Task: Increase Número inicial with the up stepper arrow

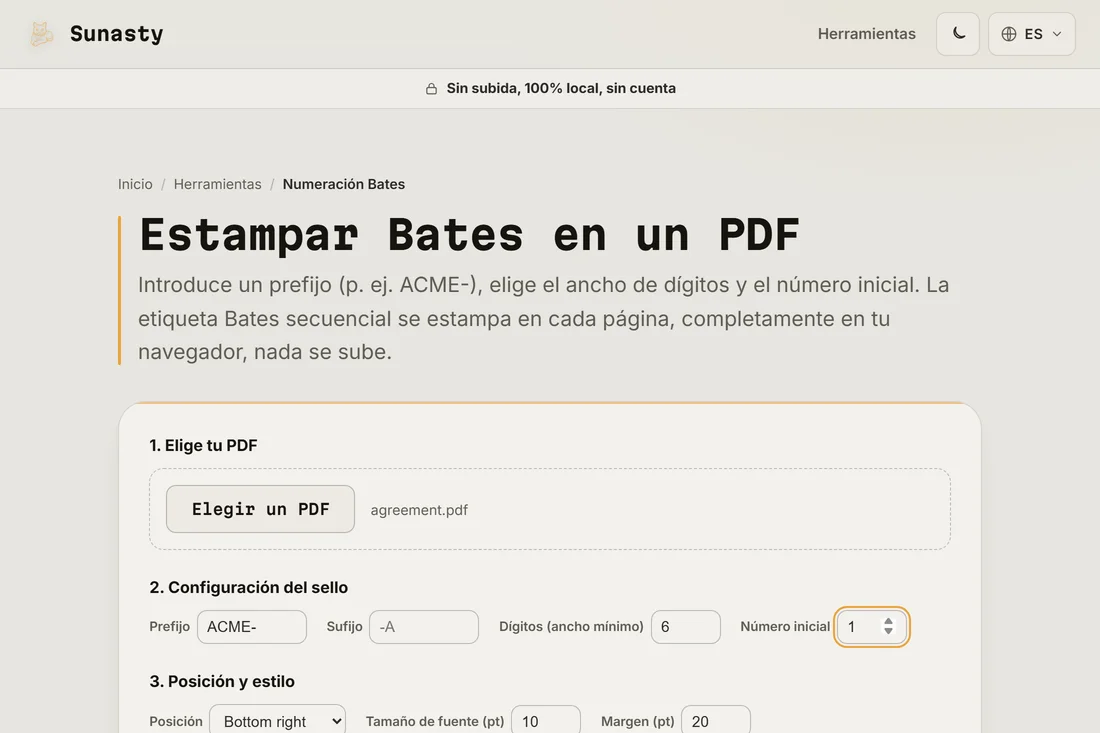Action: pyautogui.click(x=888, y=621)
